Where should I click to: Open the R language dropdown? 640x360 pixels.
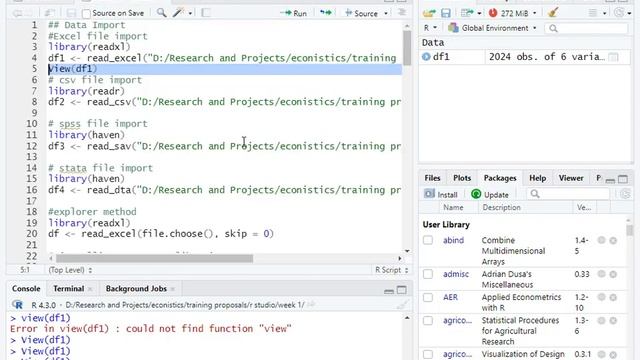430,28
